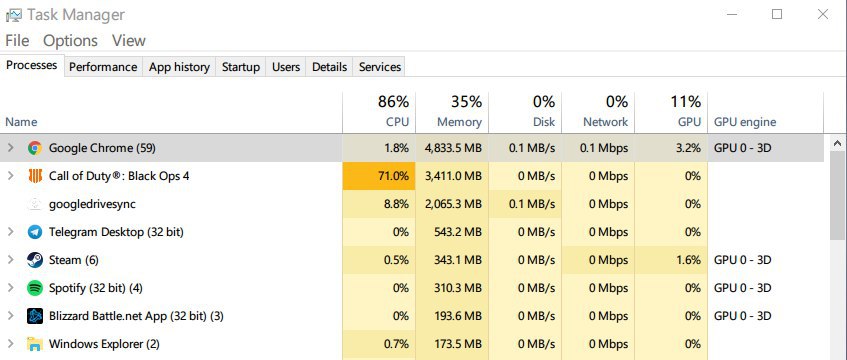Expand the Blizzard Battle.net App group

click(x=10, y=316)
